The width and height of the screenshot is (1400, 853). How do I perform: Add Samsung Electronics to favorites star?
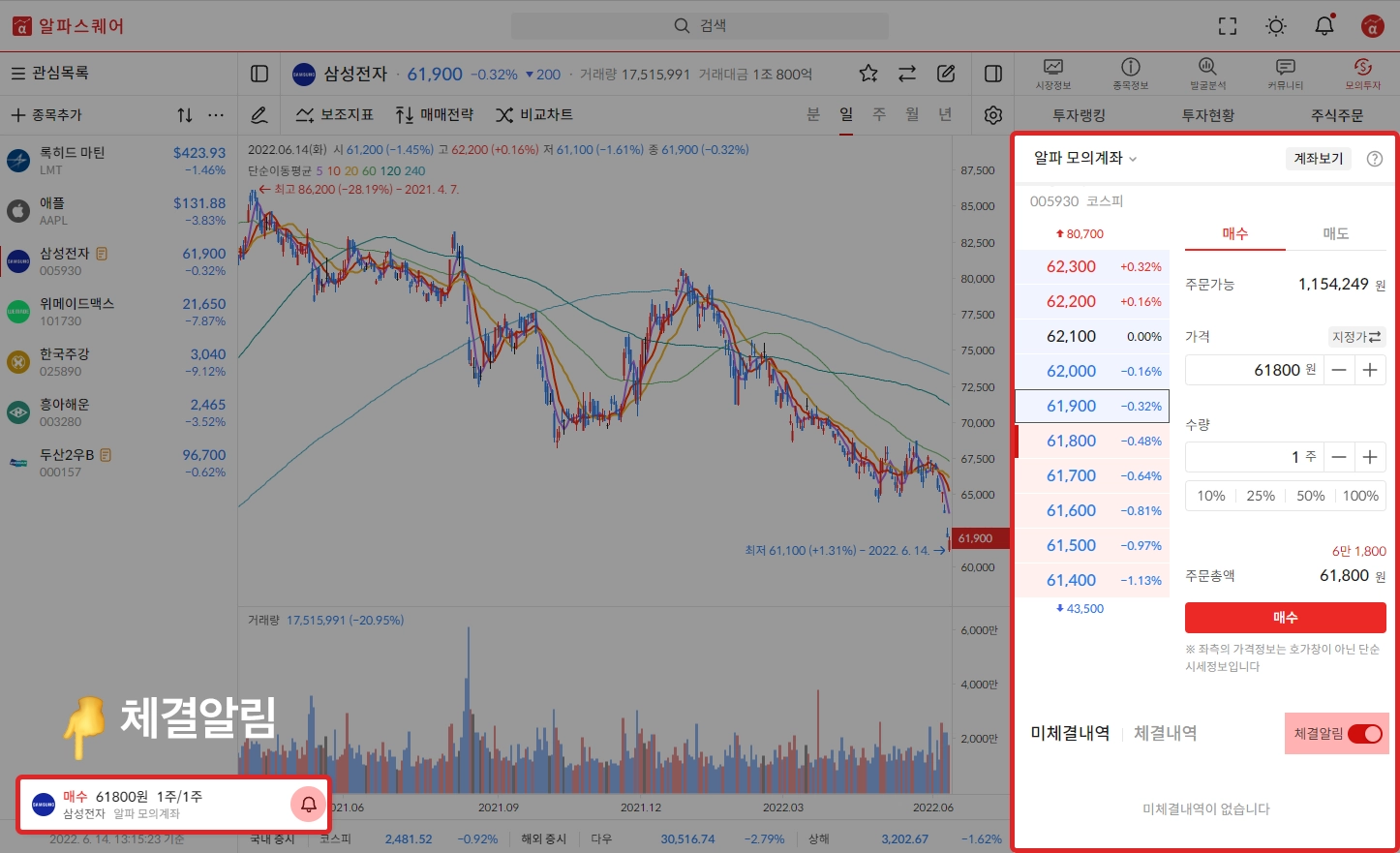(868, 74)
